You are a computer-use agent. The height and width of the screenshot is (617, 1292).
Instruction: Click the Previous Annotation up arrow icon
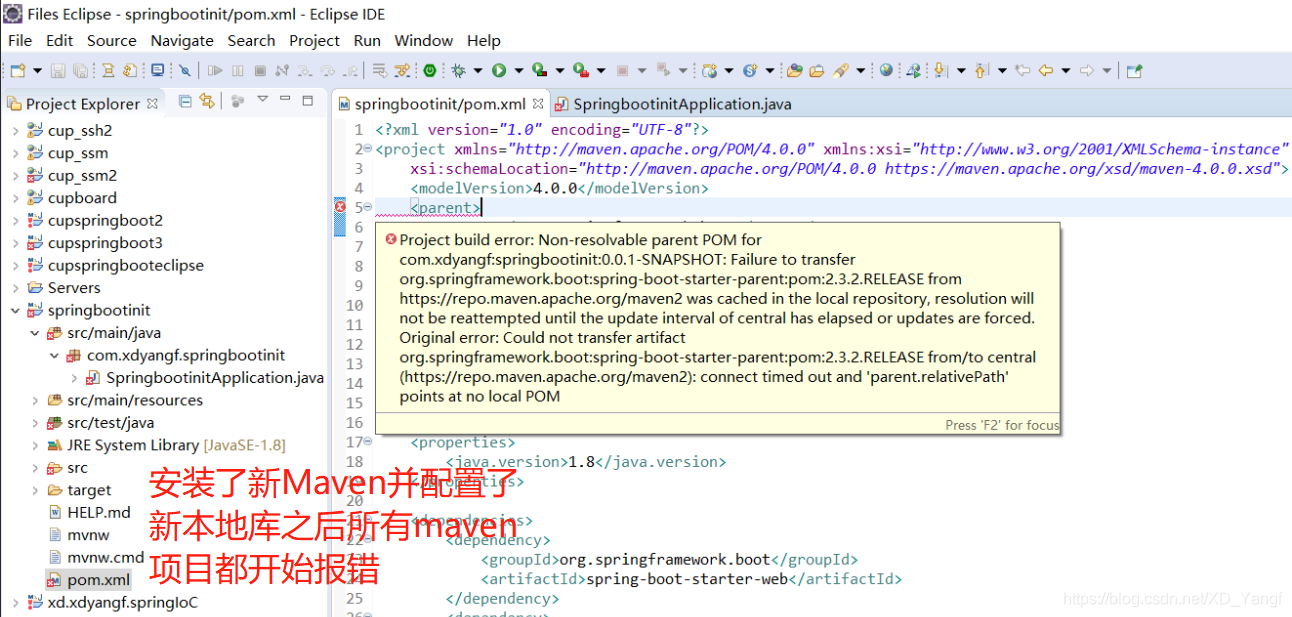[981, 71]
